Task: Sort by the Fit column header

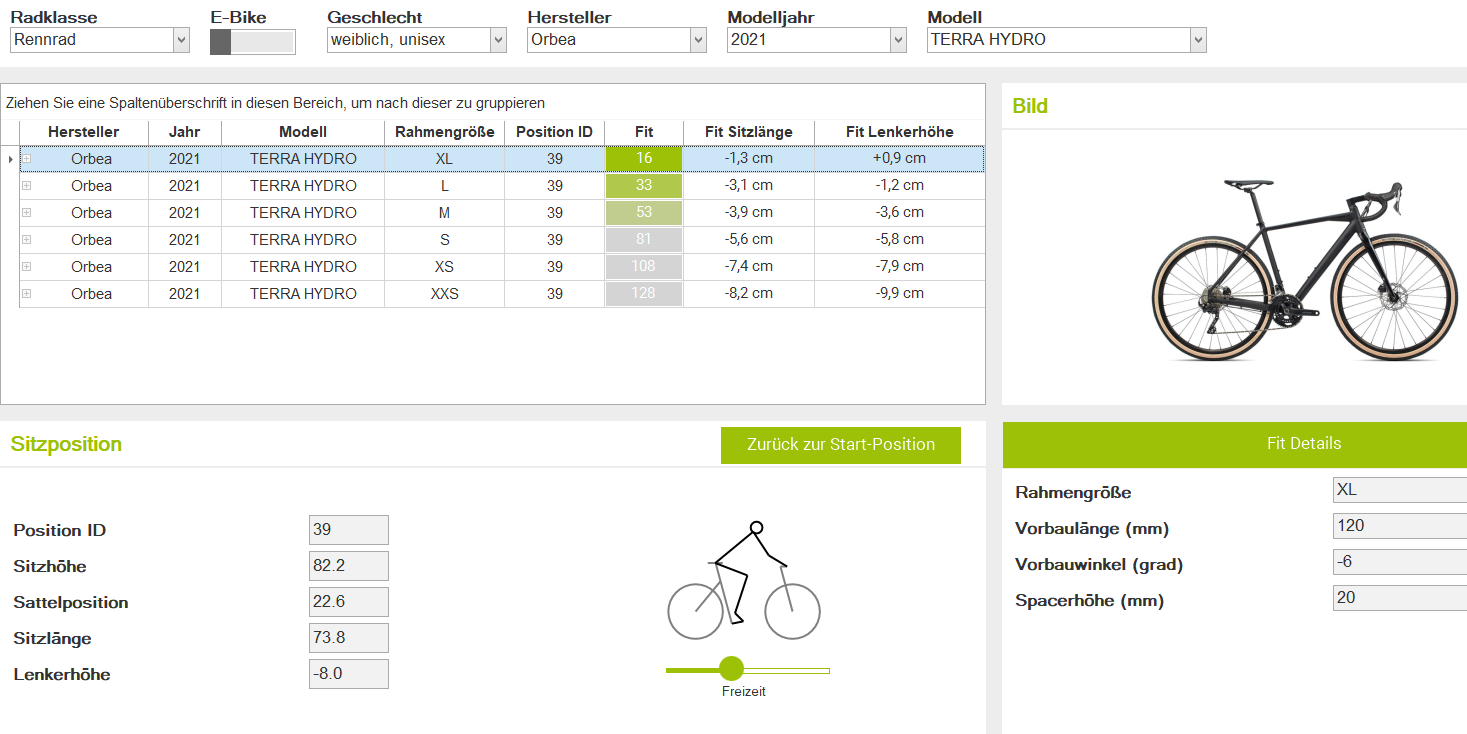Action: (x=643, y=132)
